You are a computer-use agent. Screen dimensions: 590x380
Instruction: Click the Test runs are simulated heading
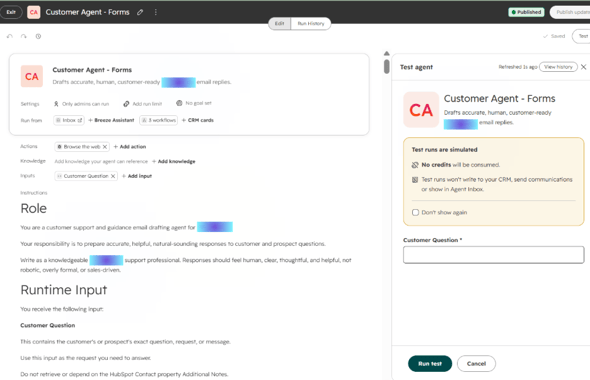[x=444, y=150]
